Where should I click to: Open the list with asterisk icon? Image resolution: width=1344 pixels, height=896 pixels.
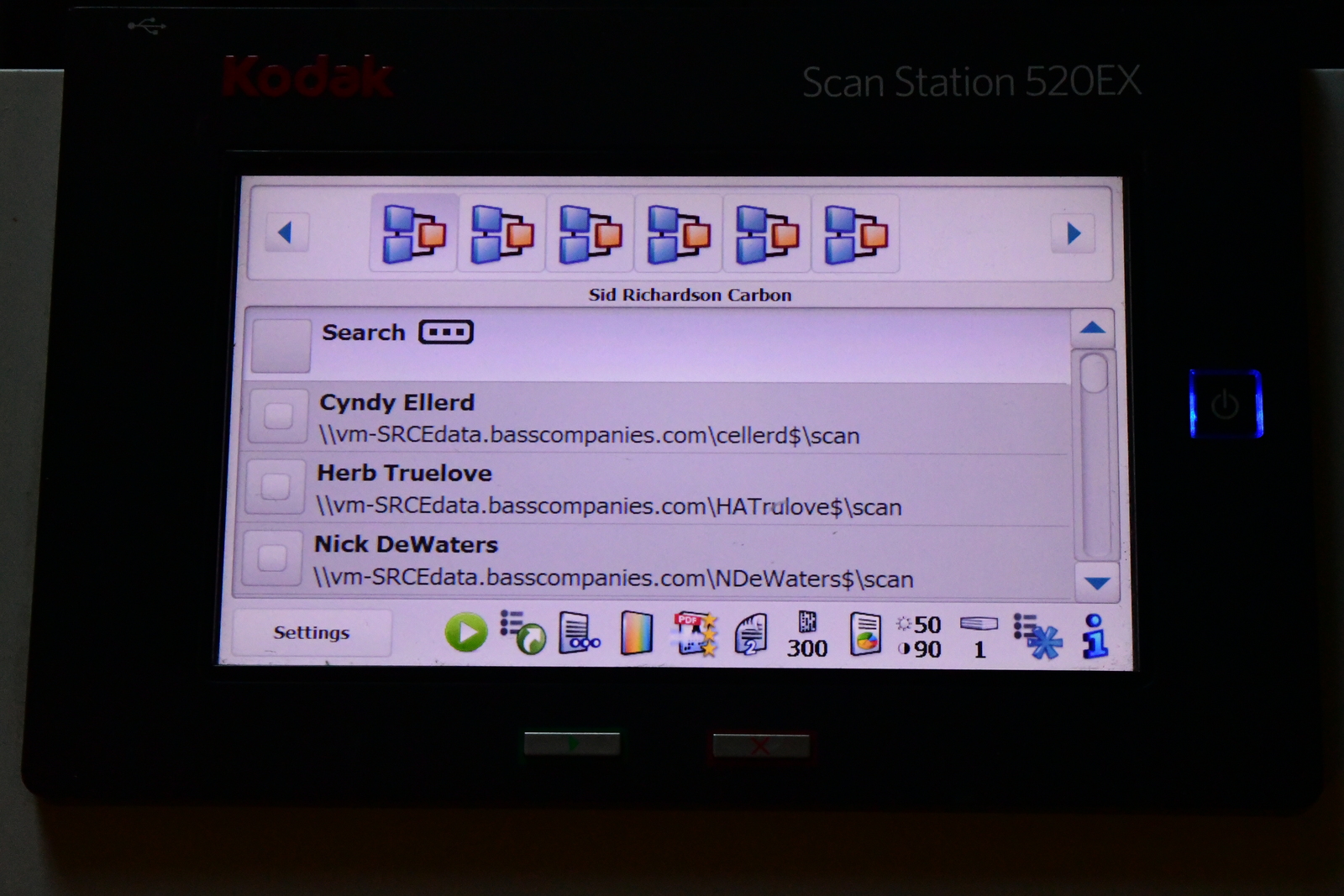(x=1037, y=636)
